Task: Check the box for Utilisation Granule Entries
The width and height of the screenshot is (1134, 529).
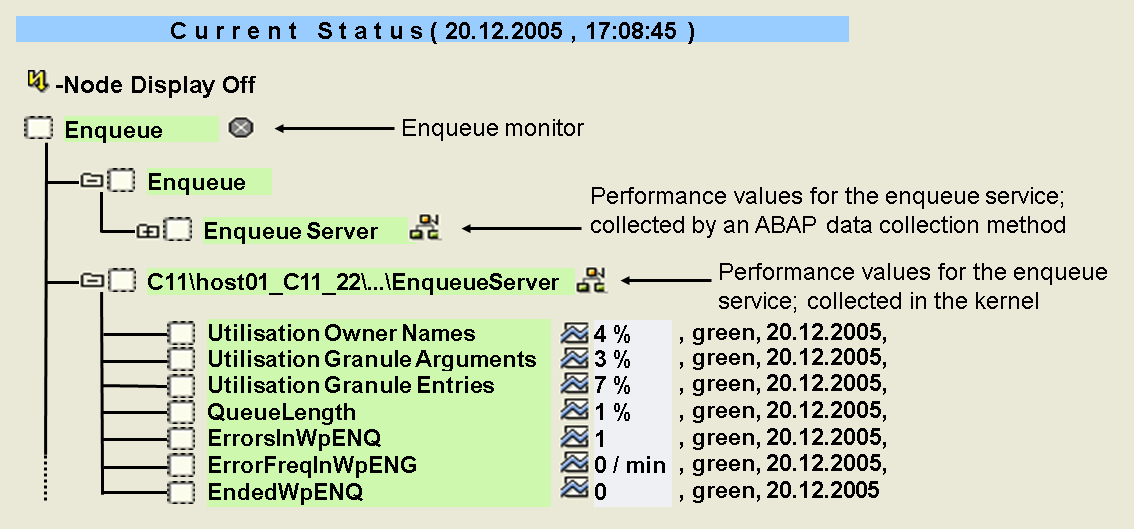Action: click(x=181, y=385)
